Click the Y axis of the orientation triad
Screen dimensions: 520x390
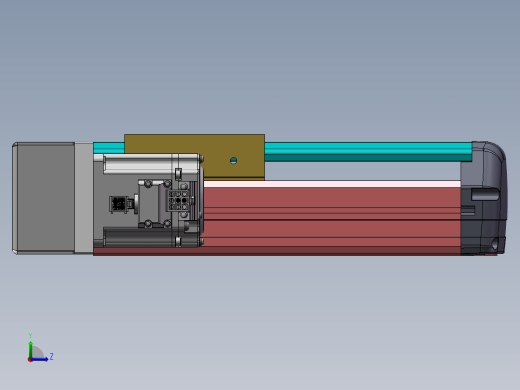pyautogui.click(x=30, y=347)
